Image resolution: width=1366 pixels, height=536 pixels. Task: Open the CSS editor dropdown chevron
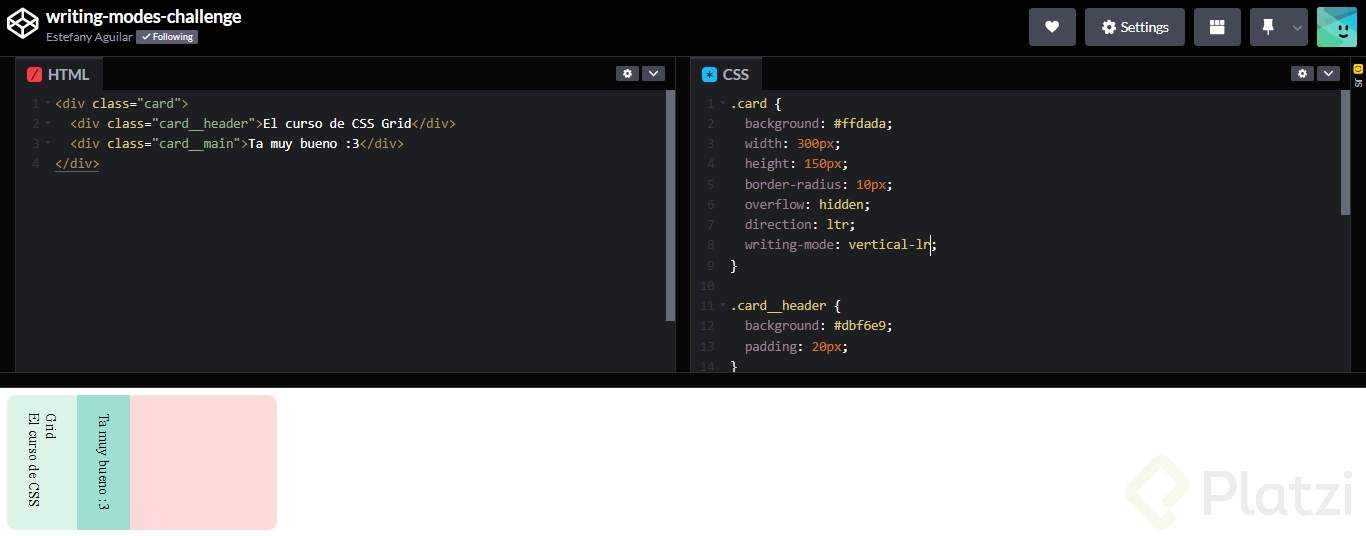[1328, 73]
